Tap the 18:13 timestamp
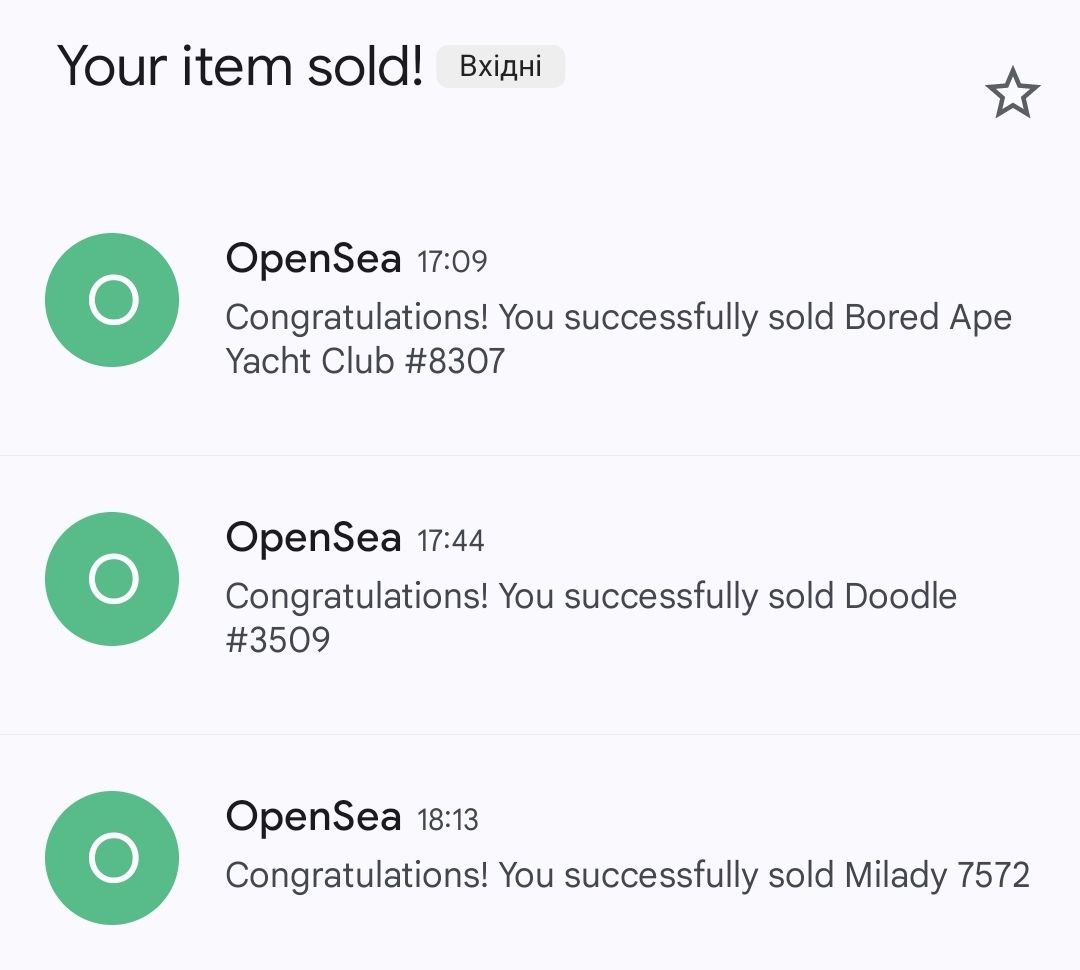 pos(448,820)
